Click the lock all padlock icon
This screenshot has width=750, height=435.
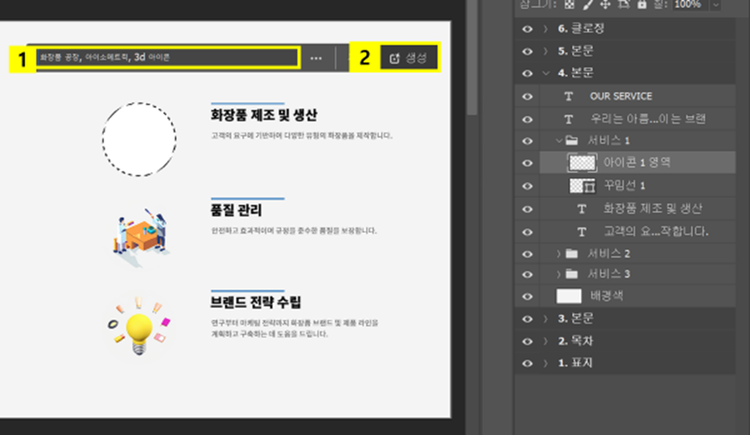(642, 4)
